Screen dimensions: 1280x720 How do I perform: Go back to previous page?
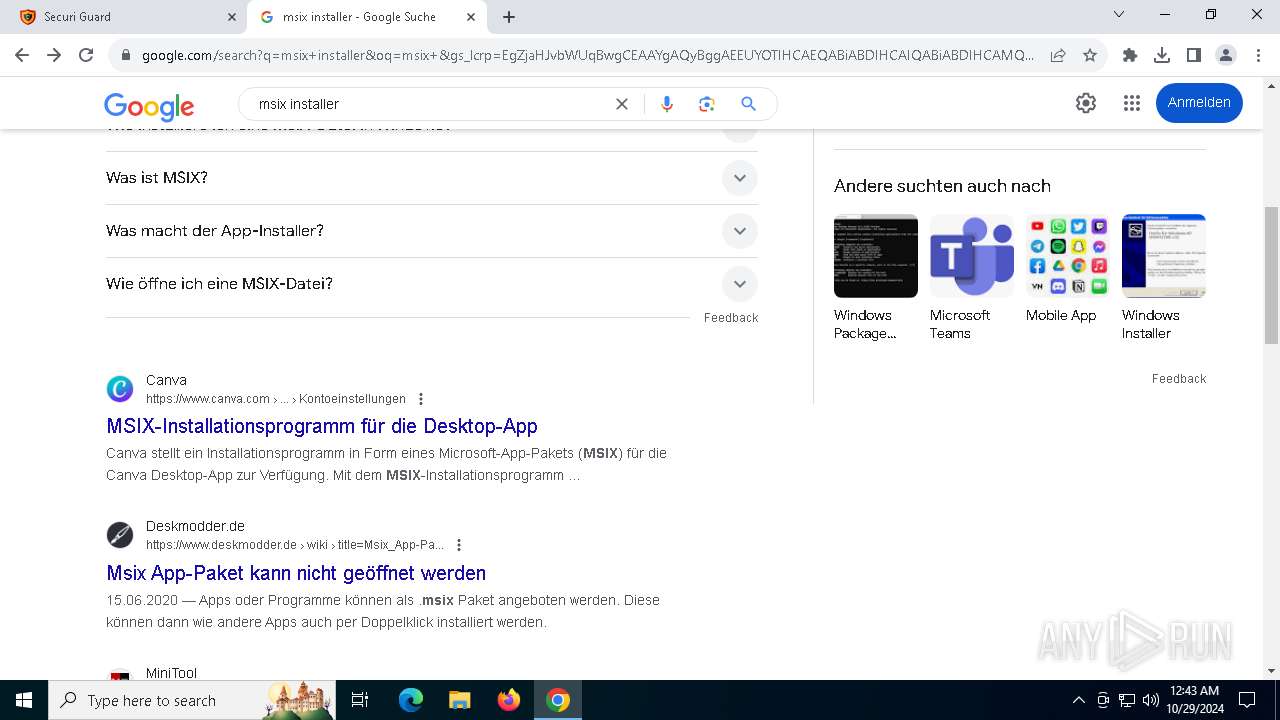[x=22, y=55]
